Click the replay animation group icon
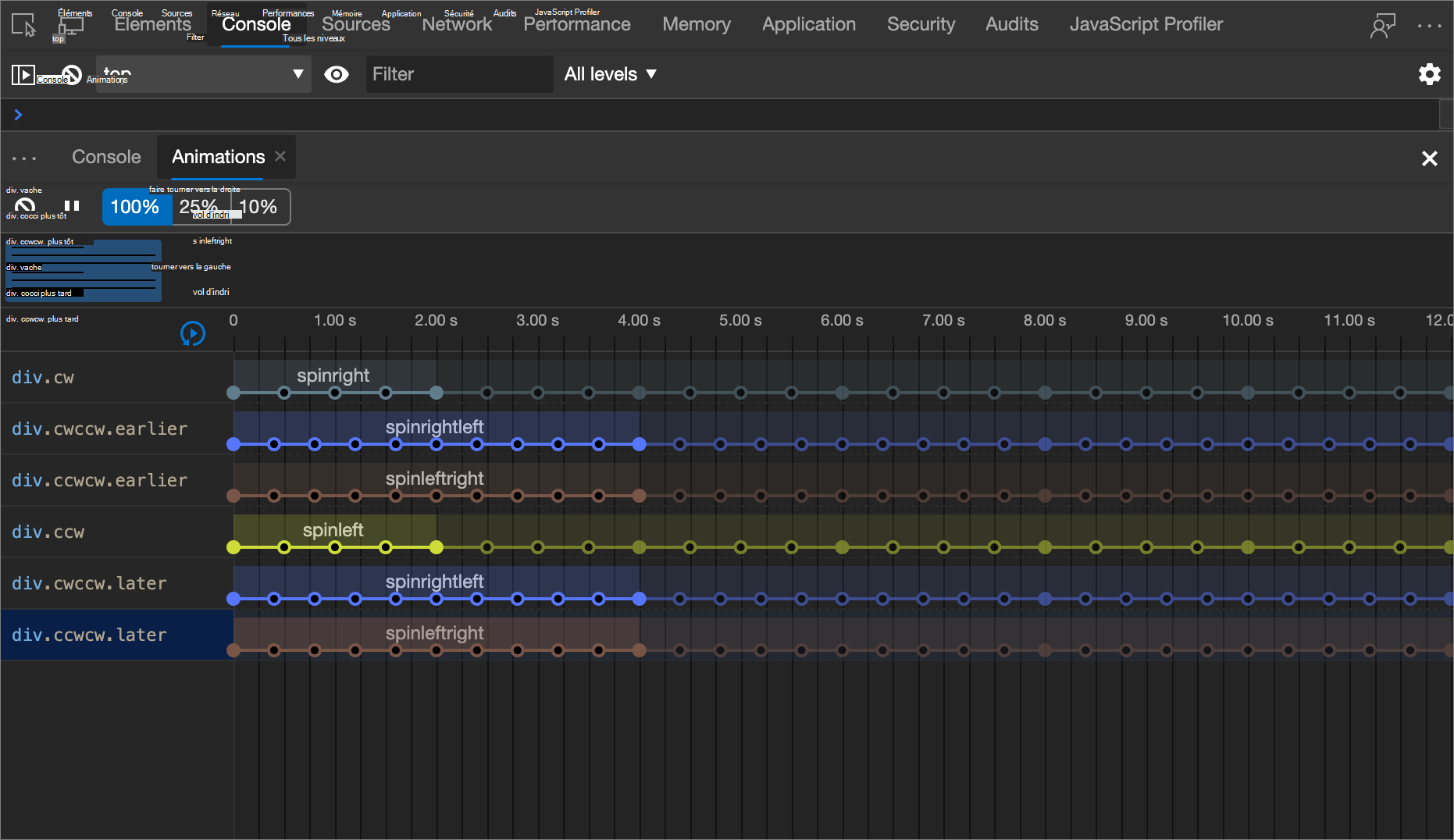This screenshot has height=840, width=1454. (x=192, y=333)
